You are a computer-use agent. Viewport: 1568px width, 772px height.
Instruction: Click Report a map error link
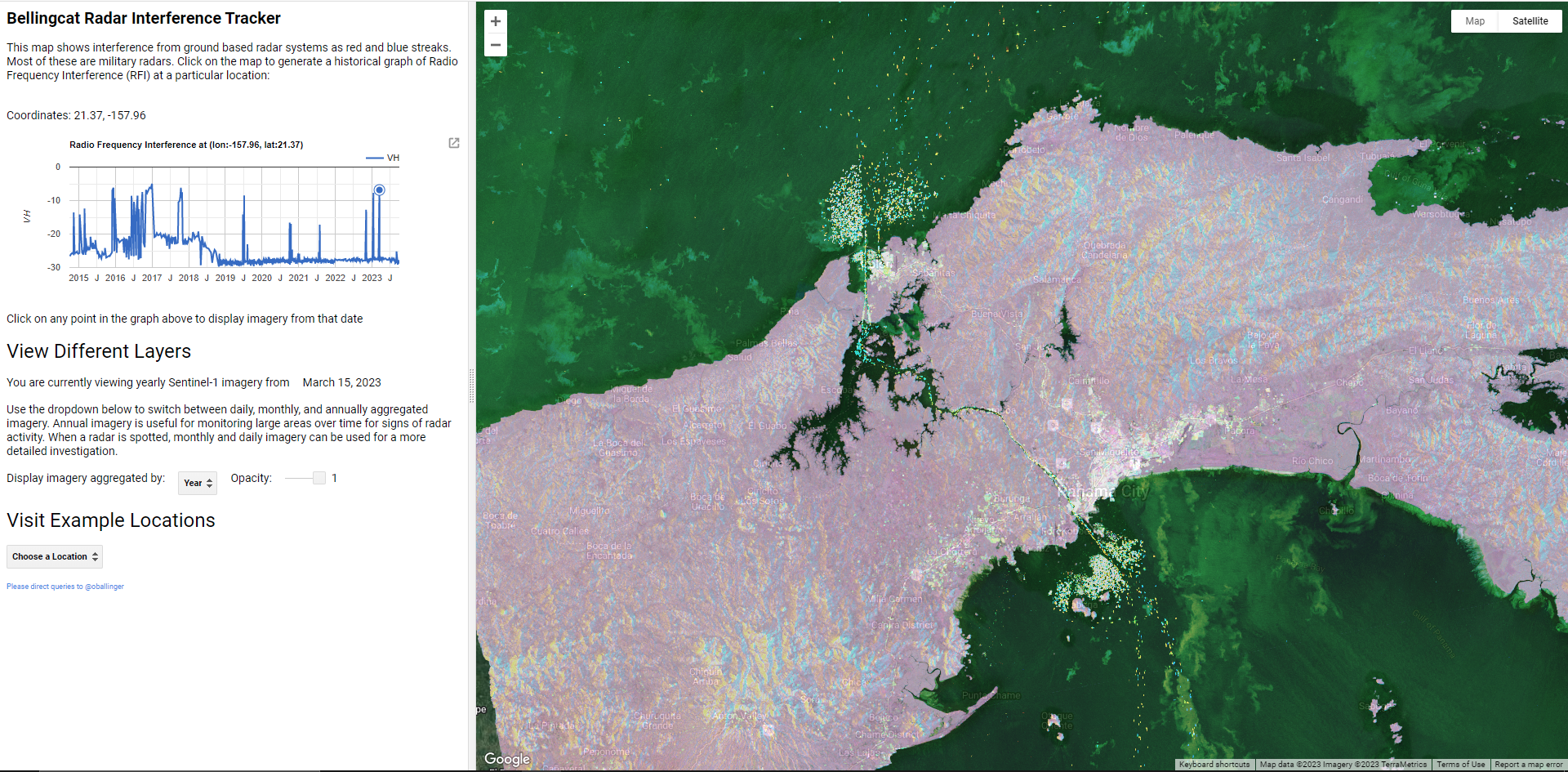(x=1528, y=765)
